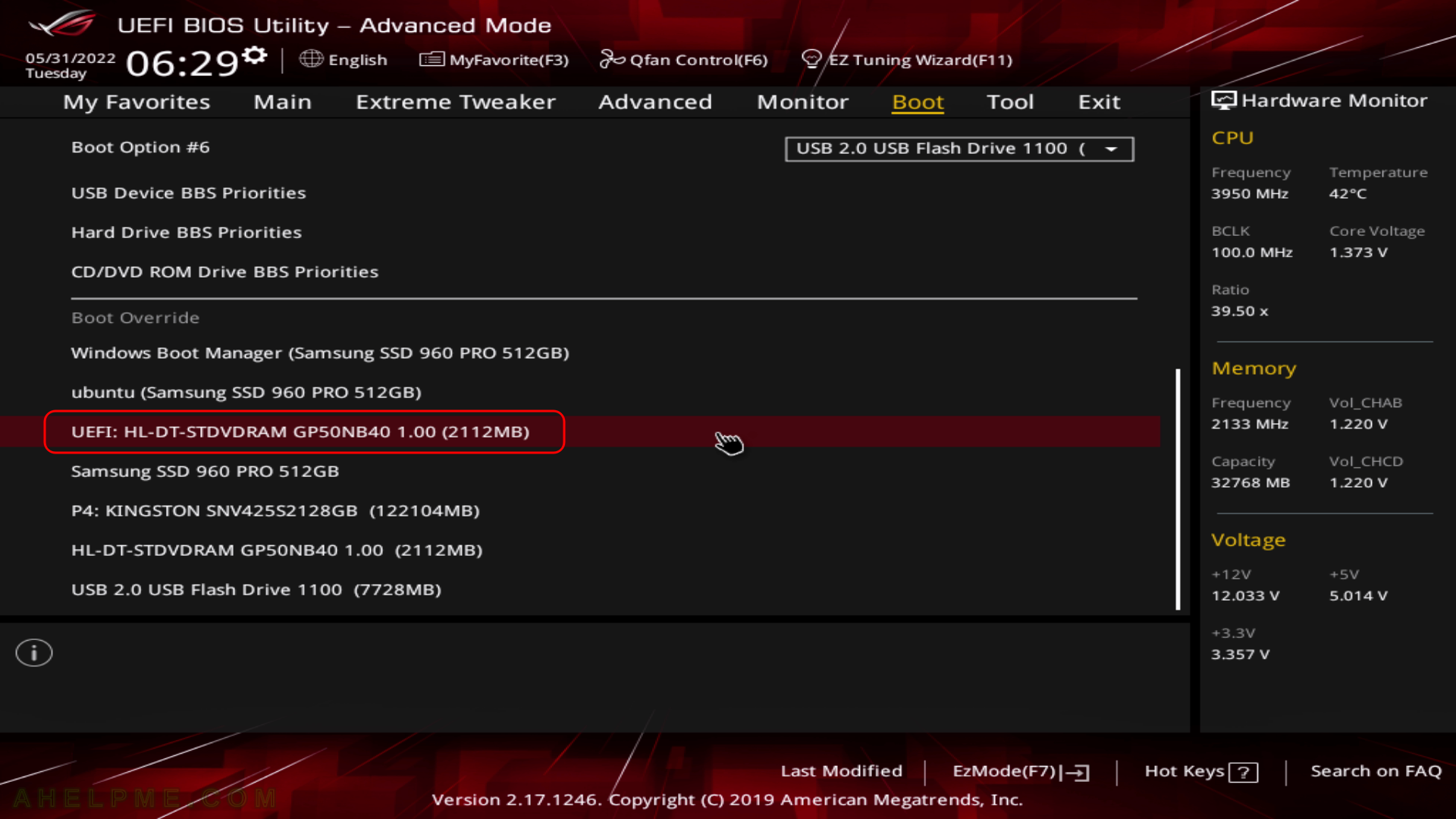Click the language globe icon
The width and height of the screenshot is (1456, 819).
[312, 59]
